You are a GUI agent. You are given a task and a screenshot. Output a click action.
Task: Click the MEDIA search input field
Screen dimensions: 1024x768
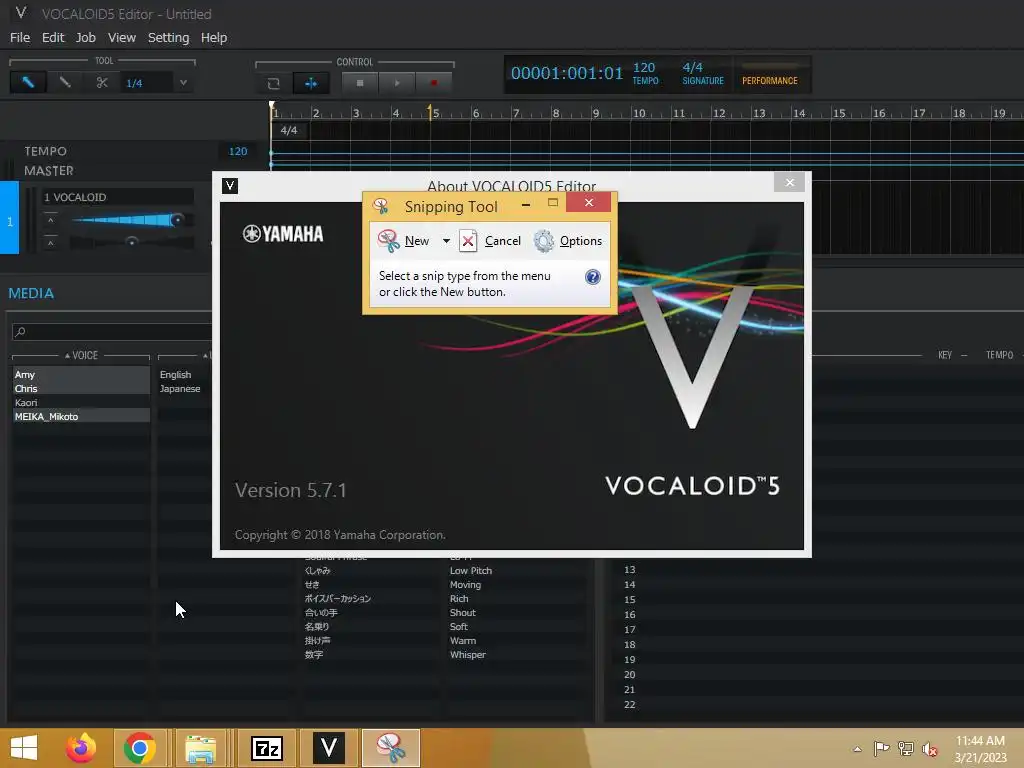click(112, 332)
